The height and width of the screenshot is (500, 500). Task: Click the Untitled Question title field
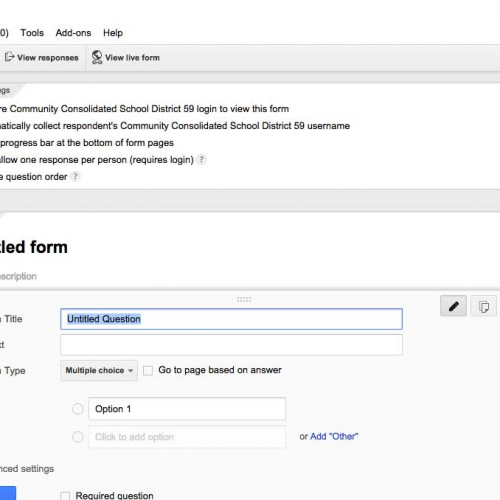[x=231, y=319]
